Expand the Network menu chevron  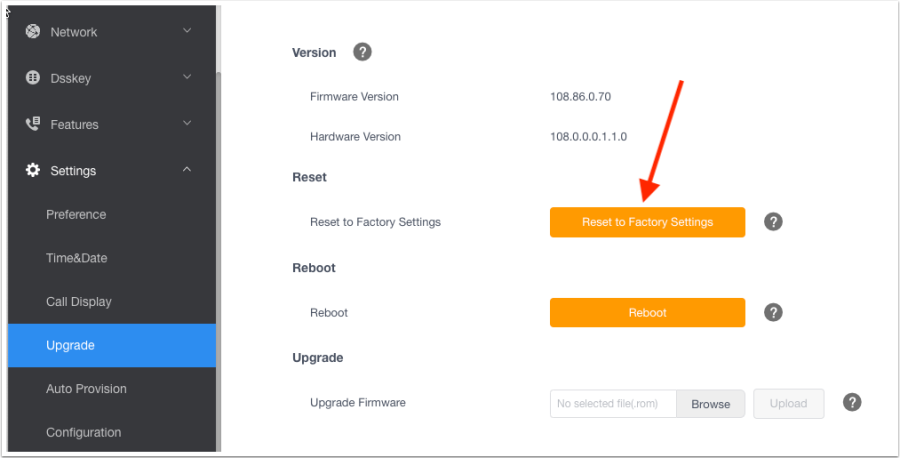(187, 31)
